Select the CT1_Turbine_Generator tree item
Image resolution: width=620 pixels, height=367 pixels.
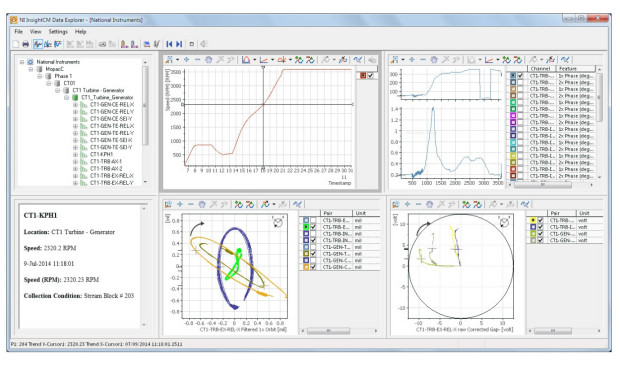(107, 97)
